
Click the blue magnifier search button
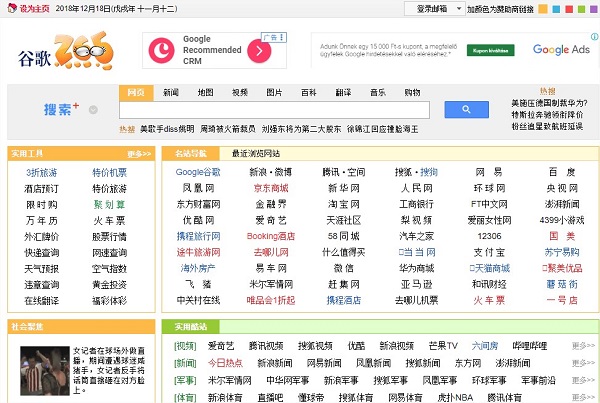(x=466, y=109)
